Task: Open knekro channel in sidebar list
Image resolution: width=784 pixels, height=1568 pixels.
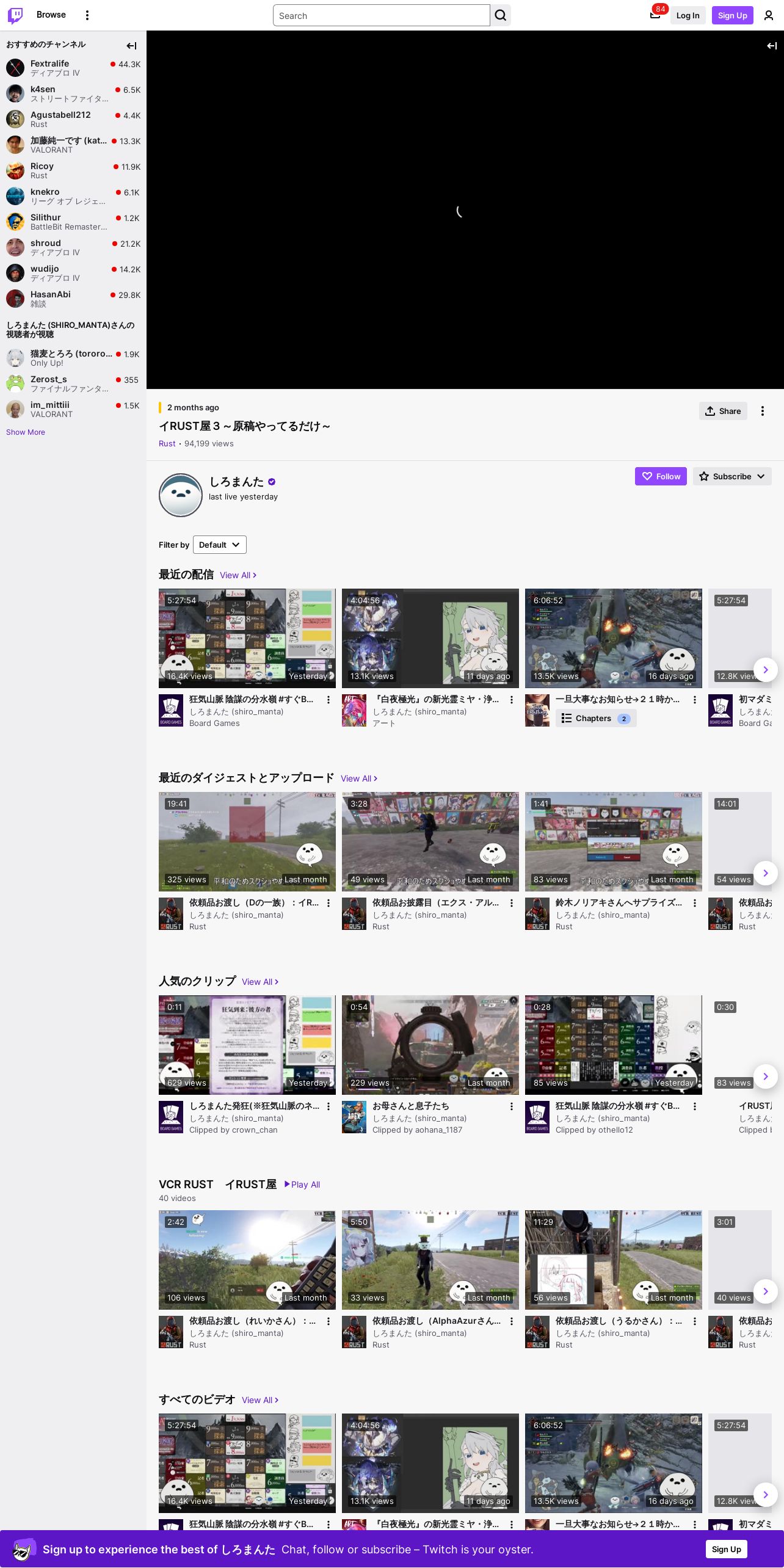Action: coord(73,196)
